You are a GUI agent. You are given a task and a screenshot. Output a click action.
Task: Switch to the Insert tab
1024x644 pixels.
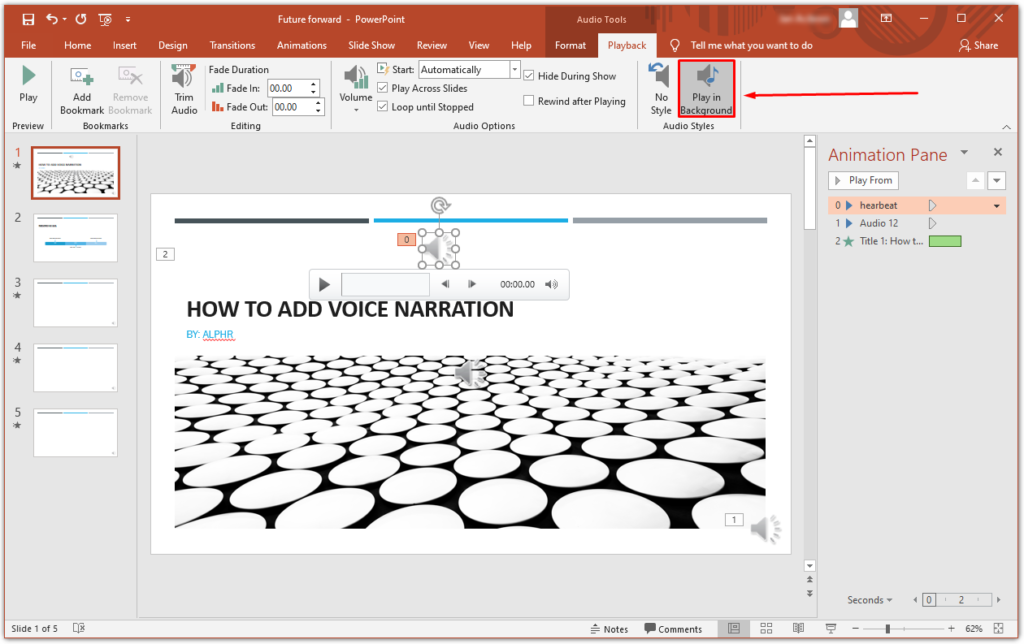tap(124, 45)
